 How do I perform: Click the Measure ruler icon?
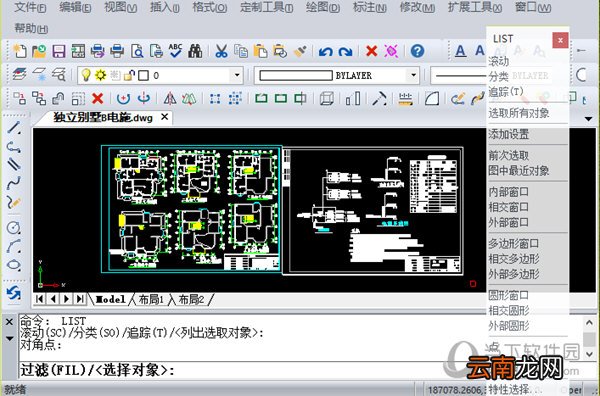(405, 99)
